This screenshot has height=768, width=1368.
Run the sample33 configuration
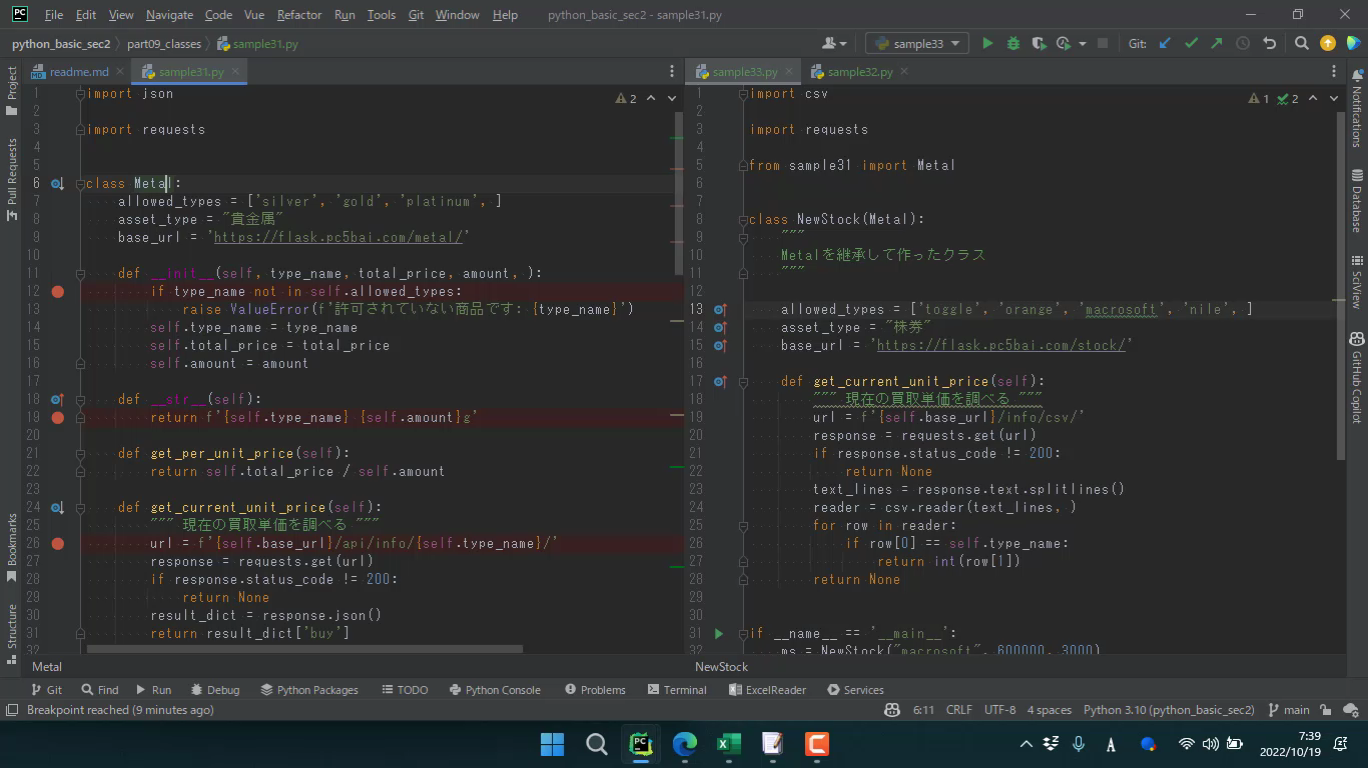[987, 43]
